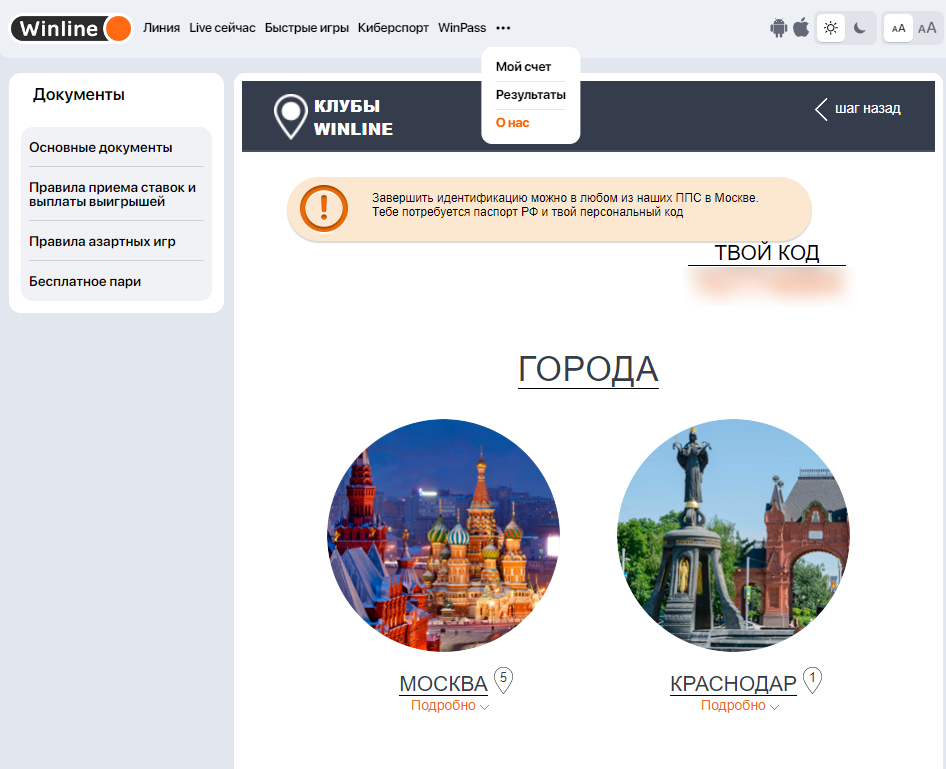This screenshot has height=769, width=946.
Task: Click the ГОРОДА heading
Action: tap(588, 369)
